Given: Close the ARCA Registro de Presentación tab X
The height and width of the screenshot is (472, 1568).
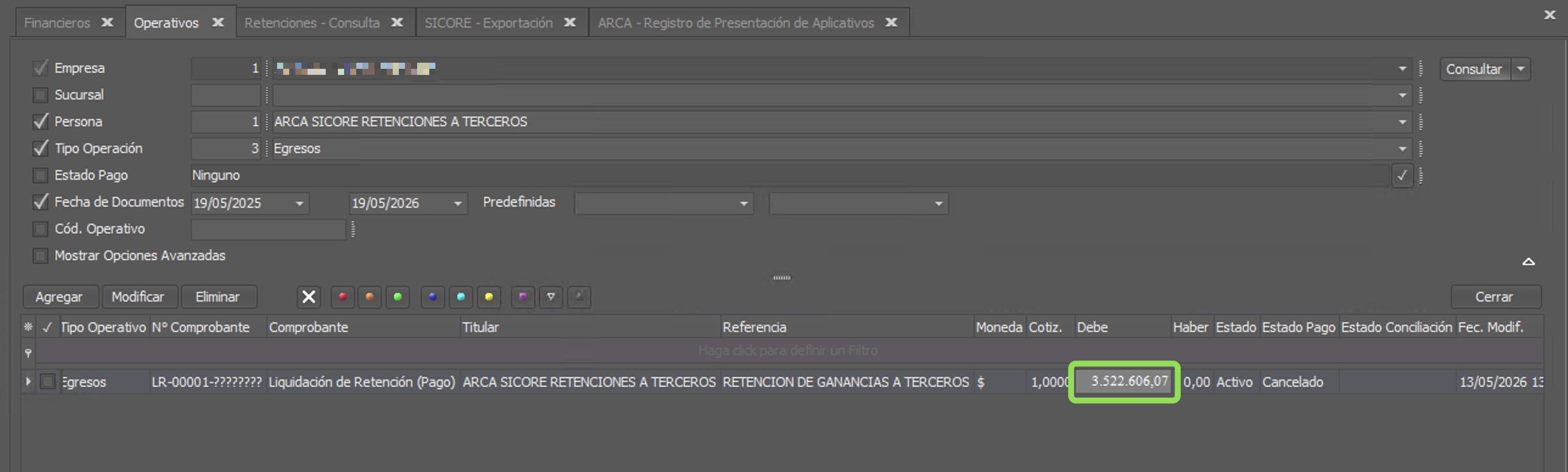Looking at the screenshot, I should click(x=891, y=23).
